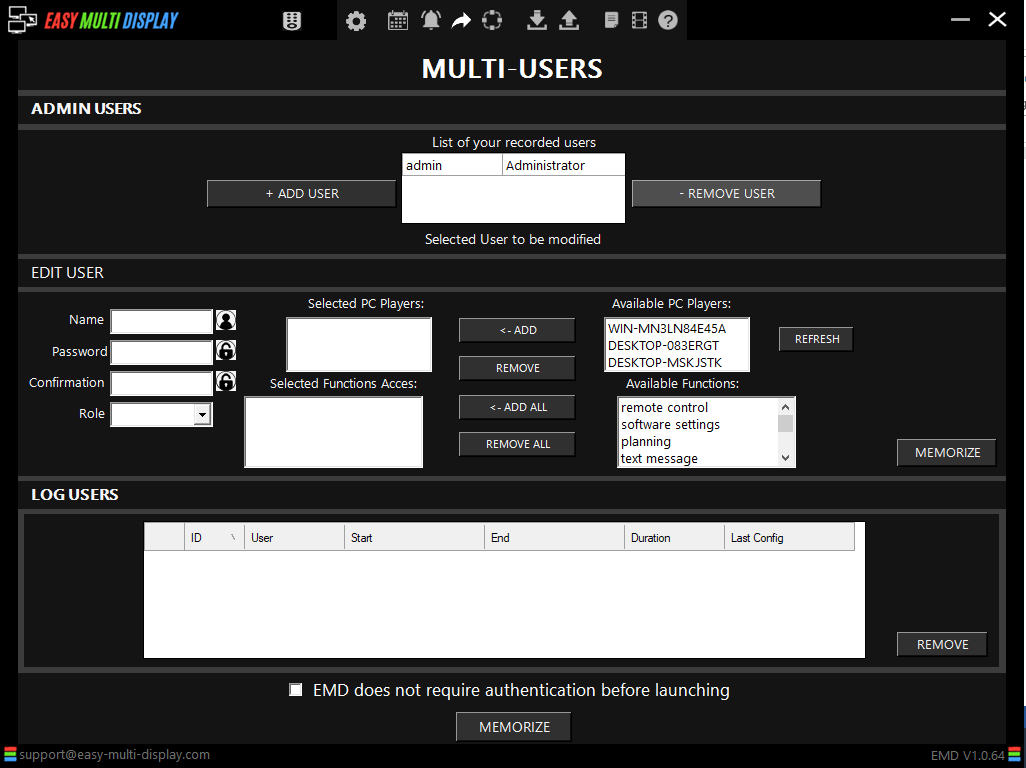Click the download arrow icon in toolbar
This screenshot has width=1026, height=768.
click(537, 20)
